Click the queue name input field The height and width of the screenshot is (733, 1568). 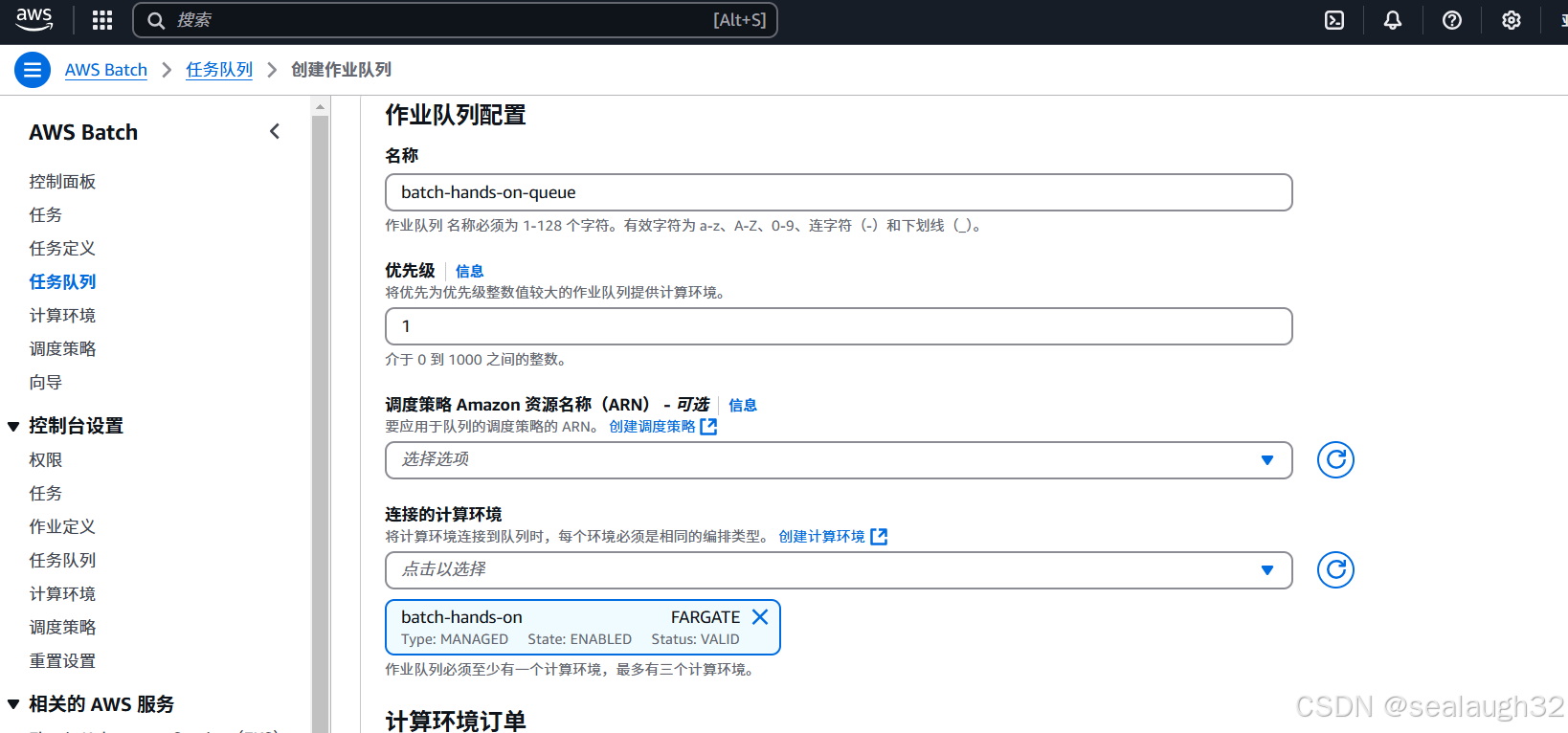(839, 192)
